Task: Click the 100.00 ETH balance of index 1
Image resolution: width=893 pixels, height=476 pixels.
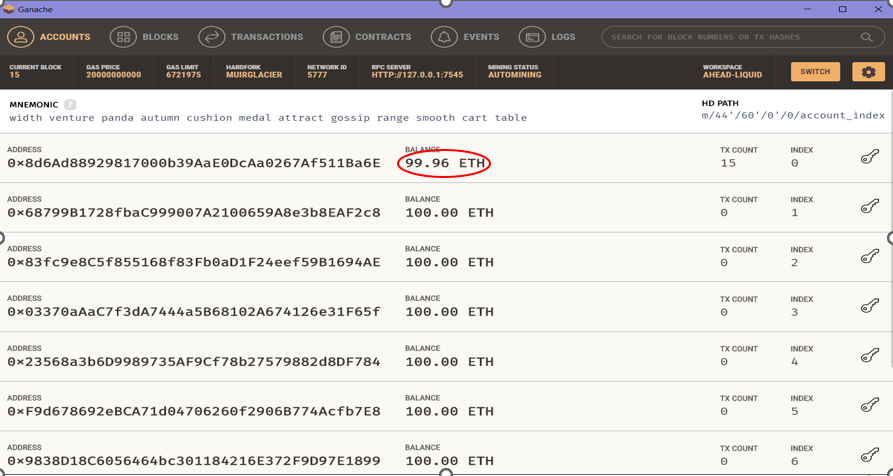Action: [x=449, y=213]
